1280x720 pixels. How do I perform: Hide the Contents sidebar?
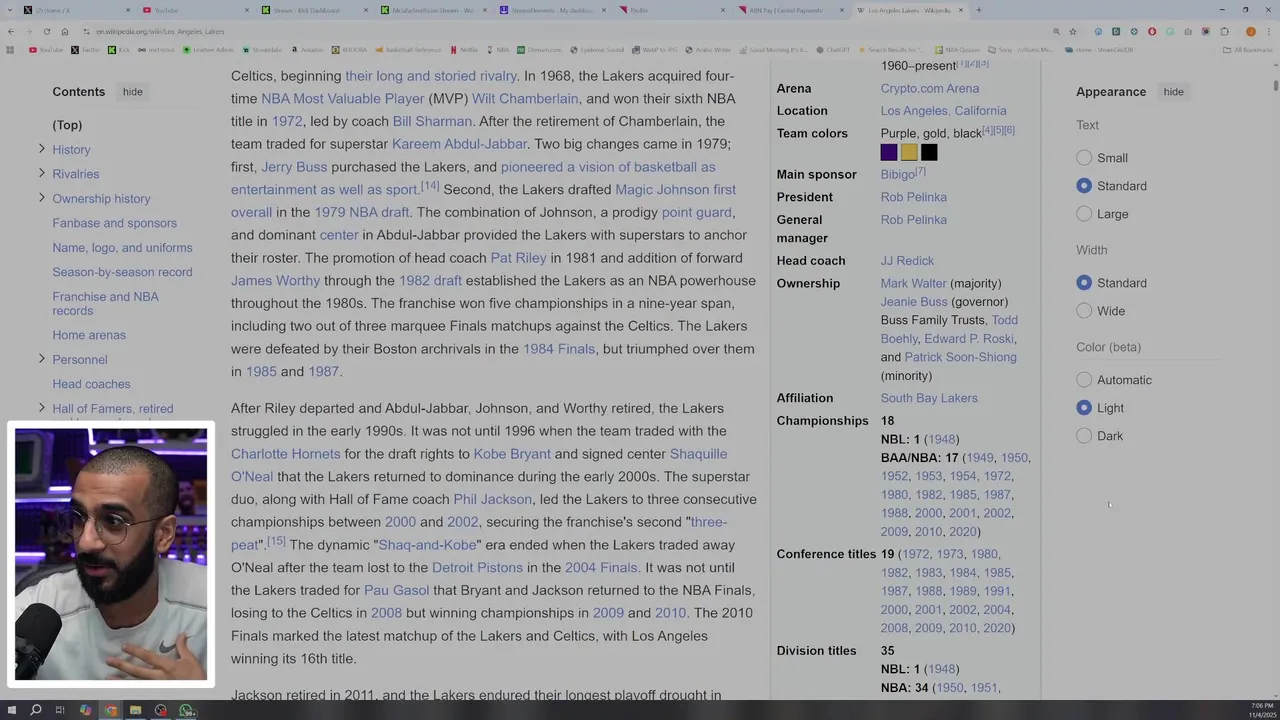pyautogui.click(x=132, y=92)
